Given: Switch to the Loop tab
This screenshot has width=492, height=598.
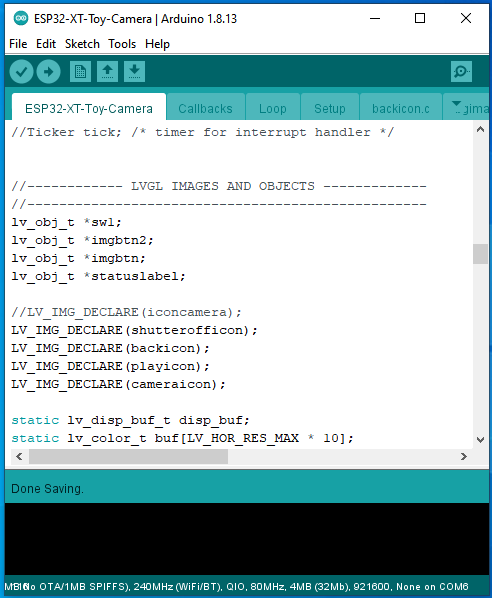Looking at the screenshot, I should pyautogui.click(x=273, y=108).
